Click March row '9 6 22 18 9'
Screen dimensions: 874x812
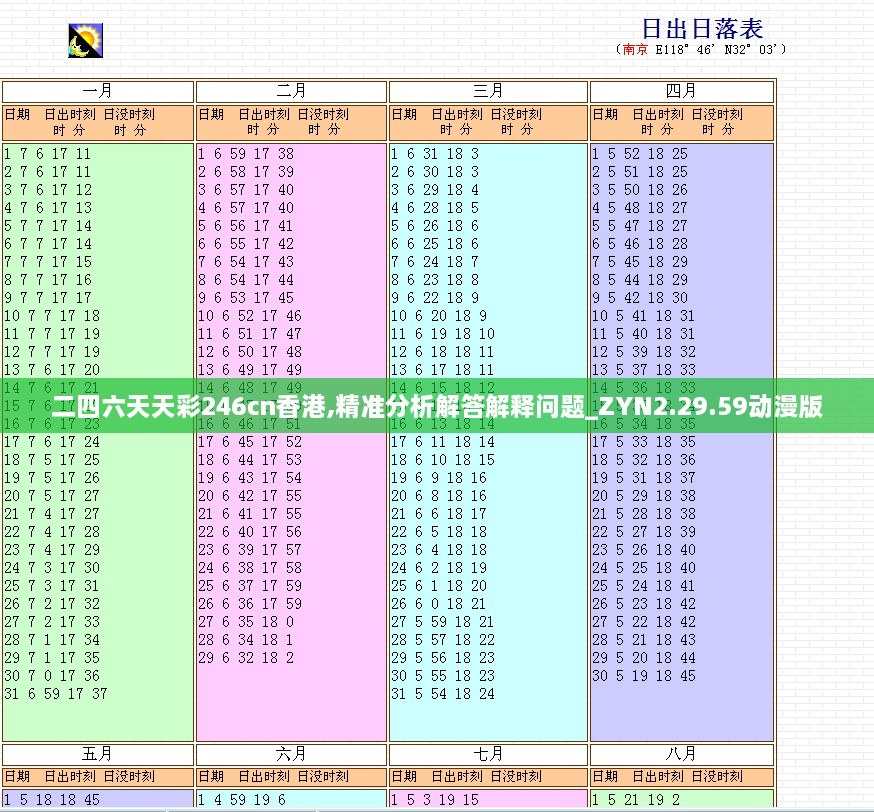pos(435,298)
